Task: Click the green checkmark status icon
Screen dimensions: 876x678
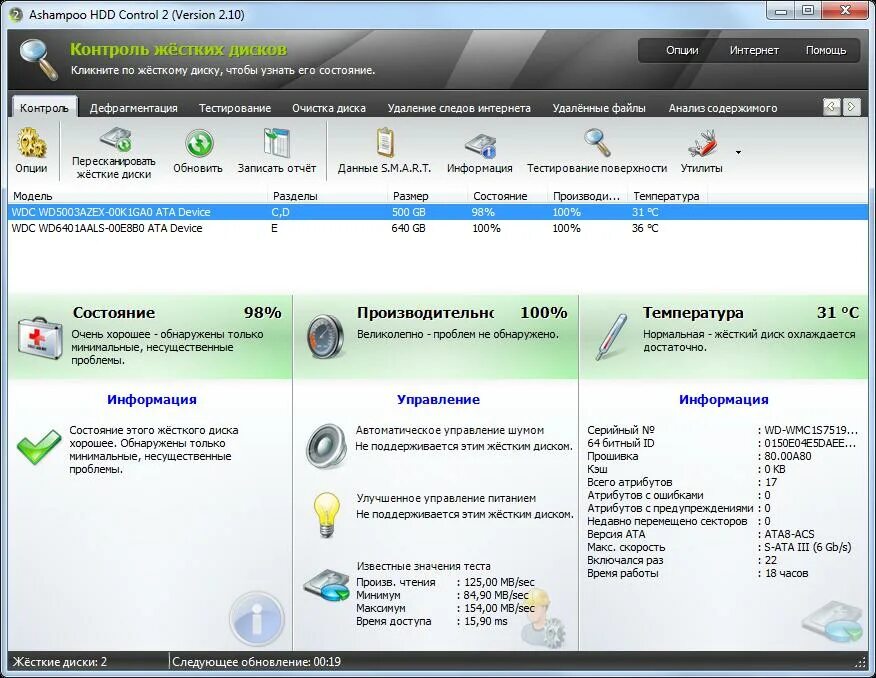Action: [39, 446]
